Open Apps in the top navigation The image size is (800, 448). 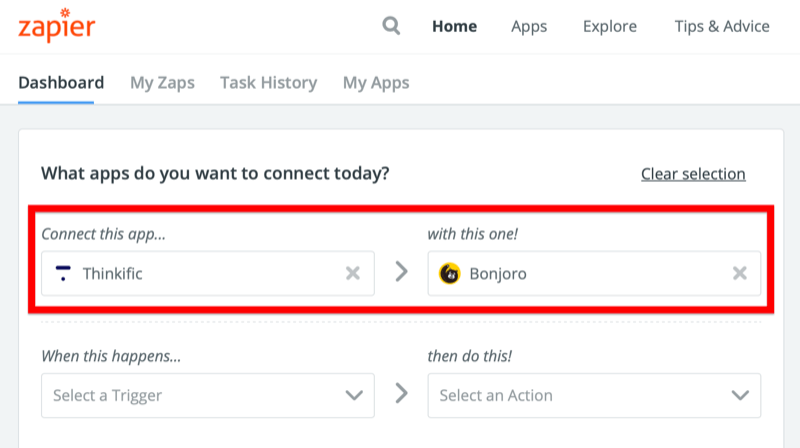pos(529,27)
